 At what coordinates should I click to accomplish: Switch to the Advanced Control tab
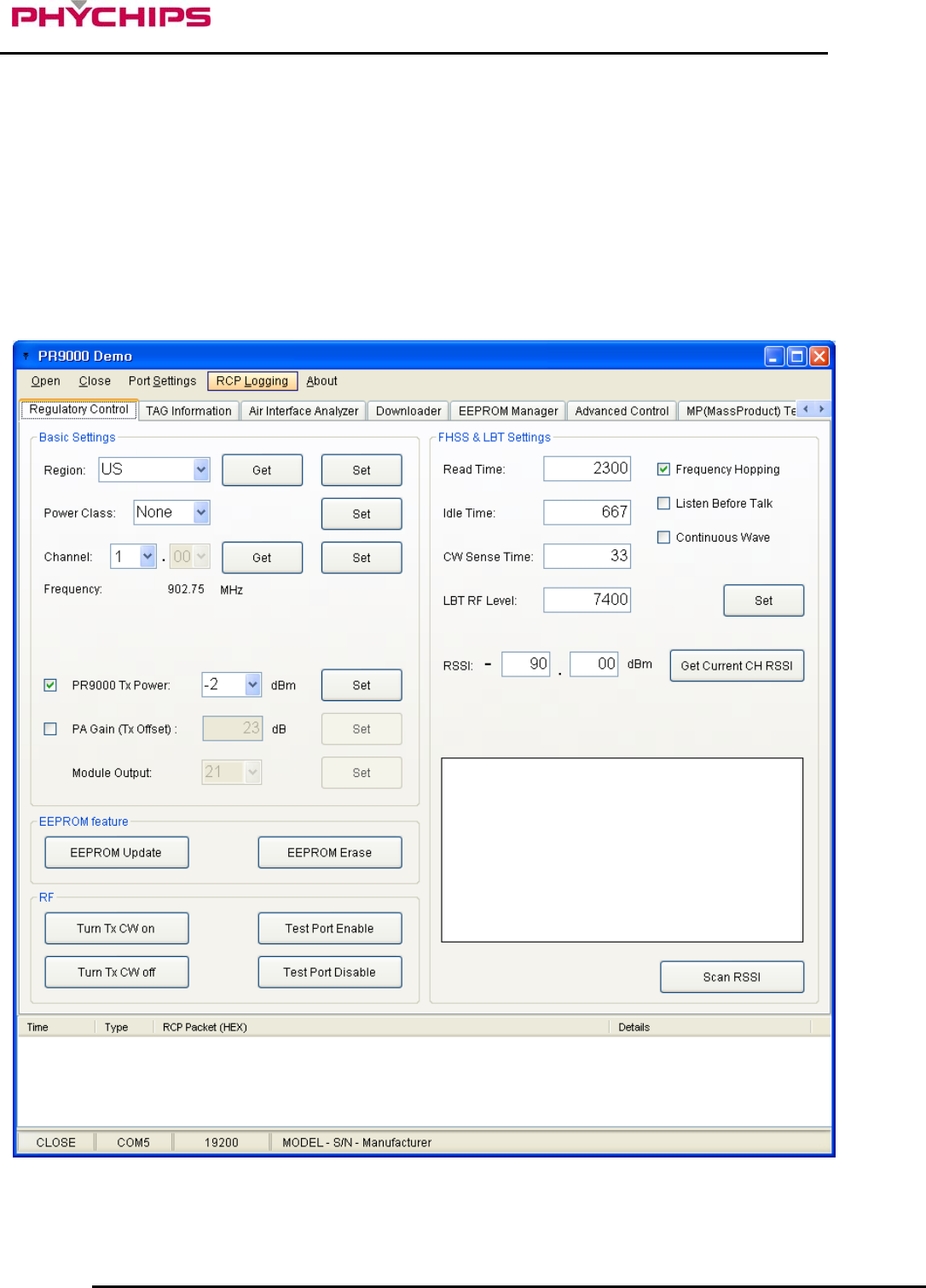[622, 411]
